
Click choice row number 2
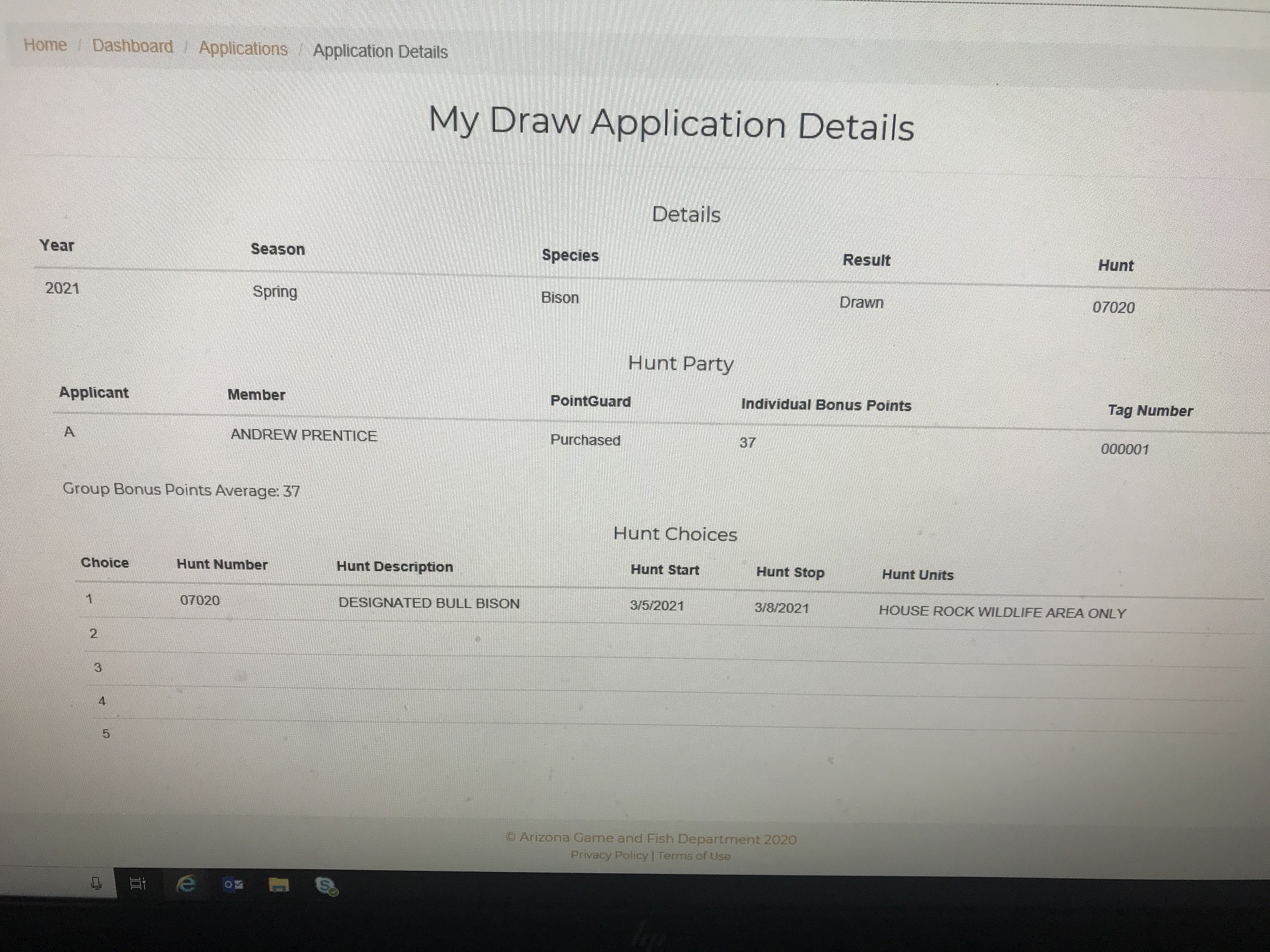[x=94, y=633]
